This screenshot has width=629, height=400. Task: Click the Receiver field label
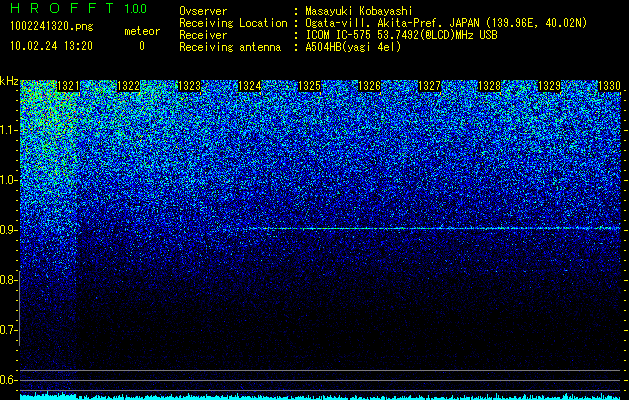click(203, 35)
